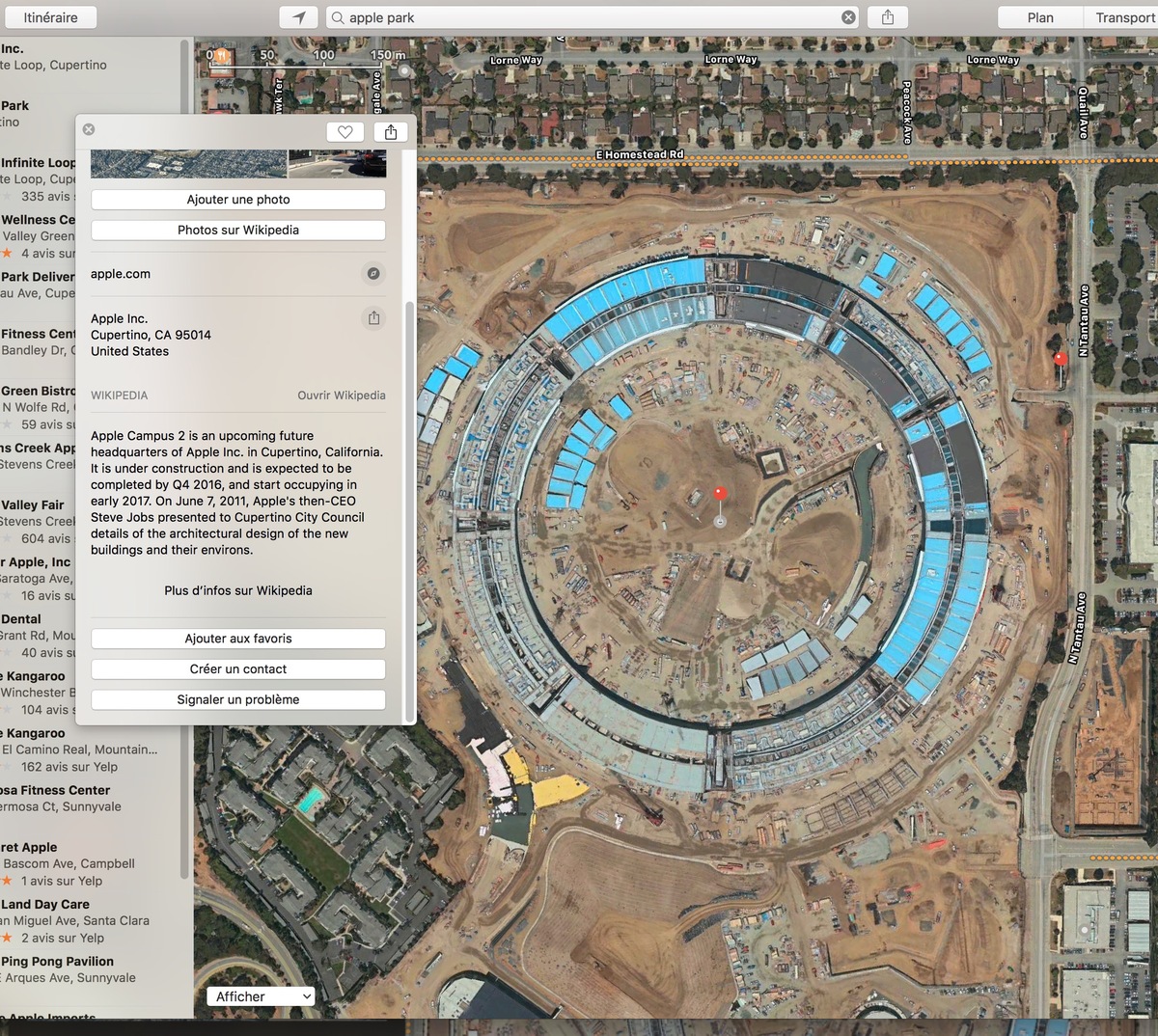
Task: Select the Kangaroo result on Winchester
Action: [x=39, y=692]
